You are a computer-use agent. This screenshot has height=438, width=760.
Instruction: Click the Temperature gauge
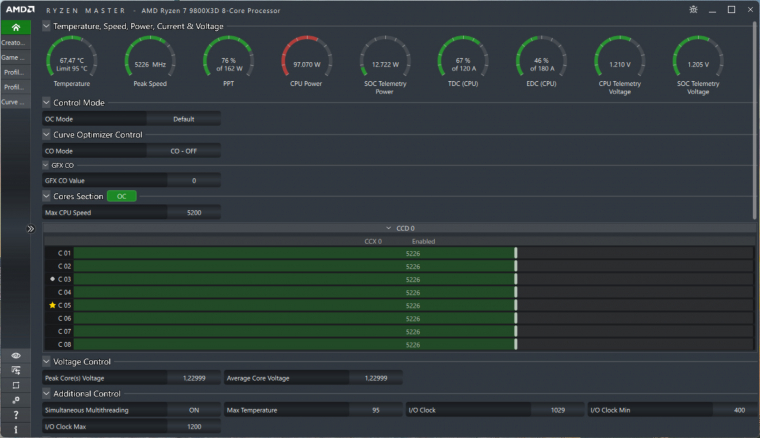coord(72,61)
